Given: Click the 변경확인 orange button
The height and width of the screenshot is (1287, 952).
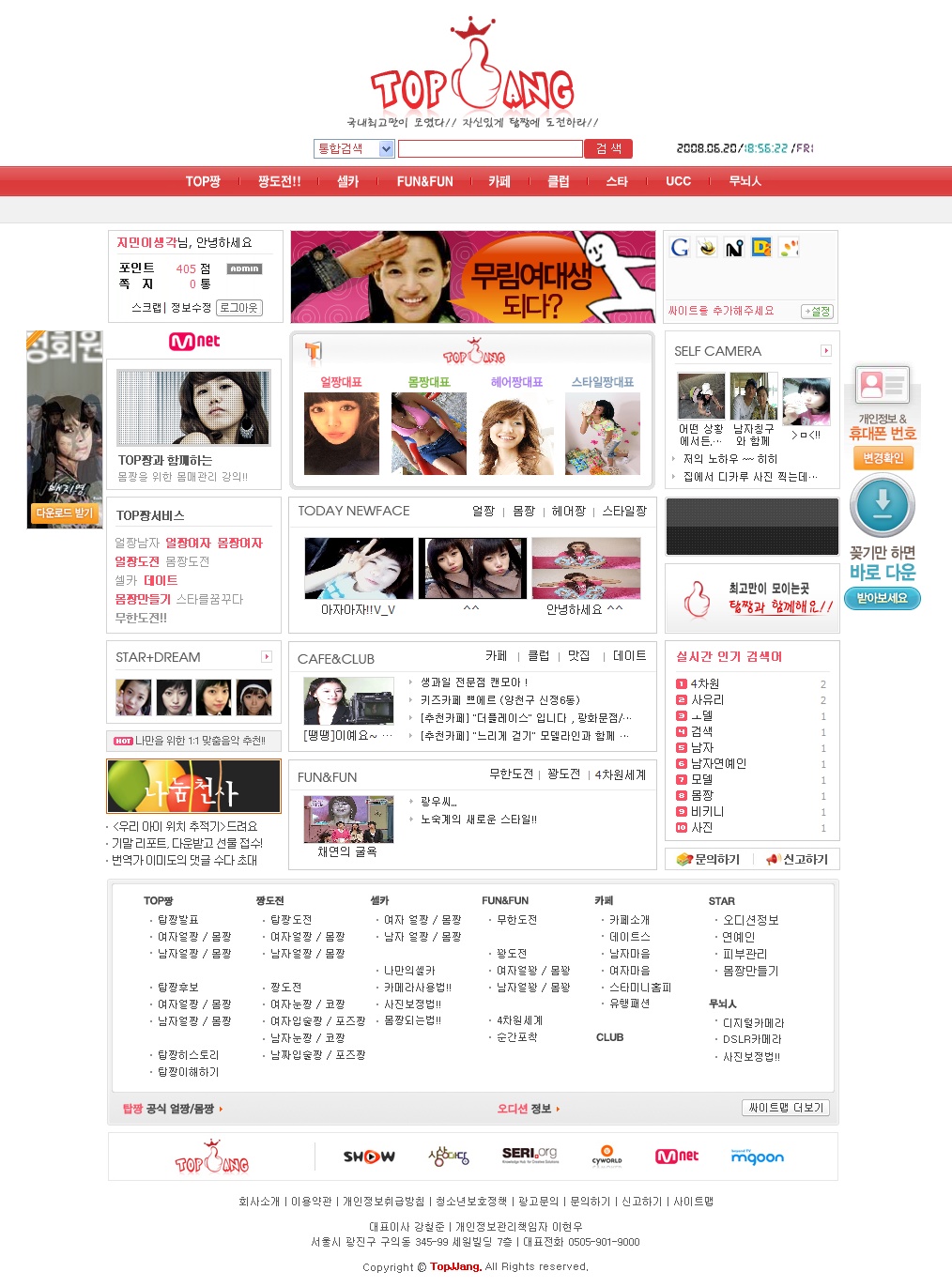Looking at the screenshot, I should 883,458.
